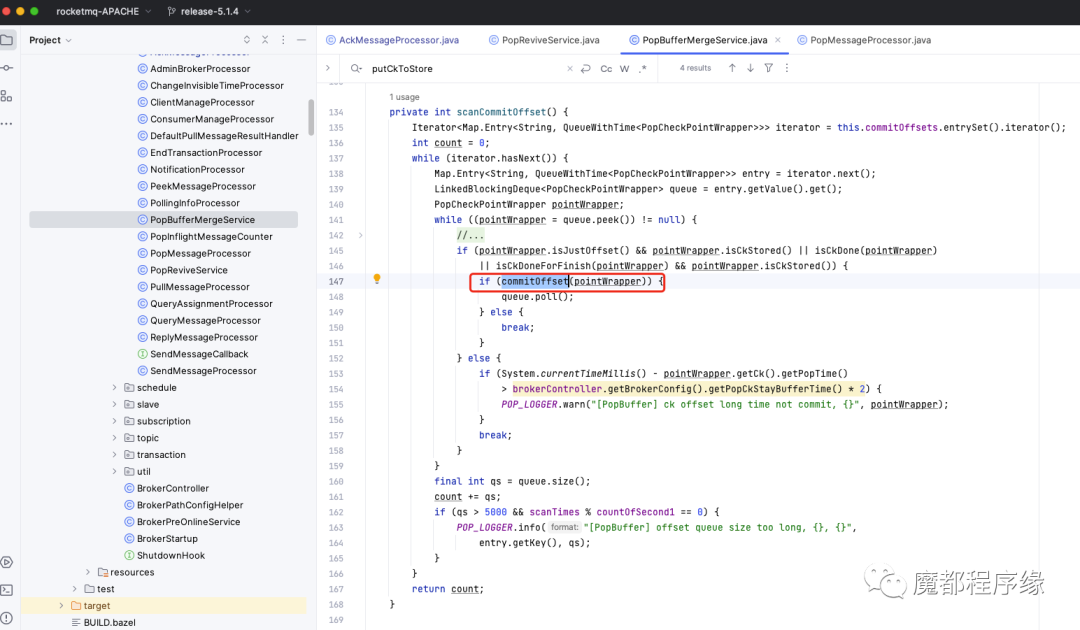Viewport: 1080px width, 630px height.
Task: Toggle Words (W) search option
Action: pos(625,69)
